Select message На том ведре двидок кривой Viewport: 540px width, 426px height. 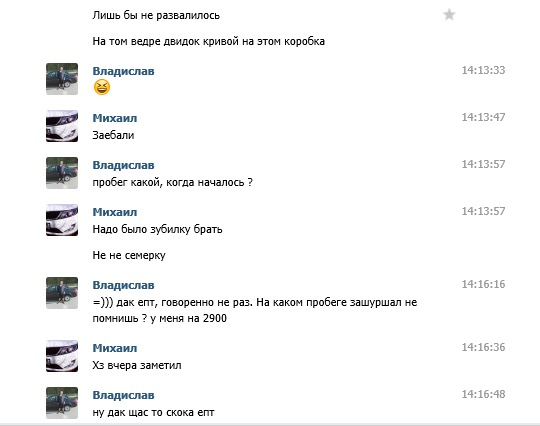[208, 42]
